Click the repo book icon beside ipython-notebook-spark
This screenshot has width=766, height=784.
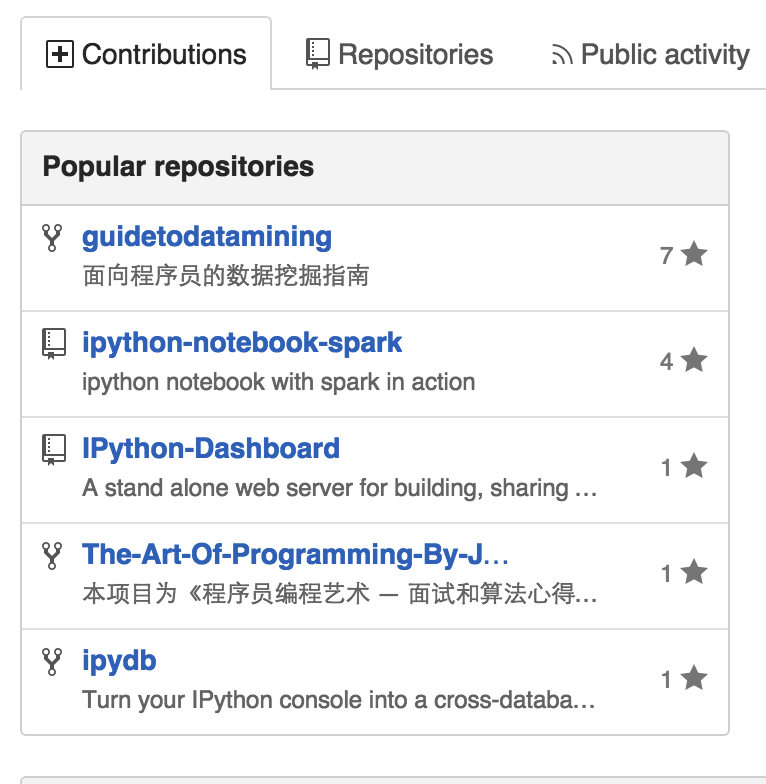pos(54,344)
